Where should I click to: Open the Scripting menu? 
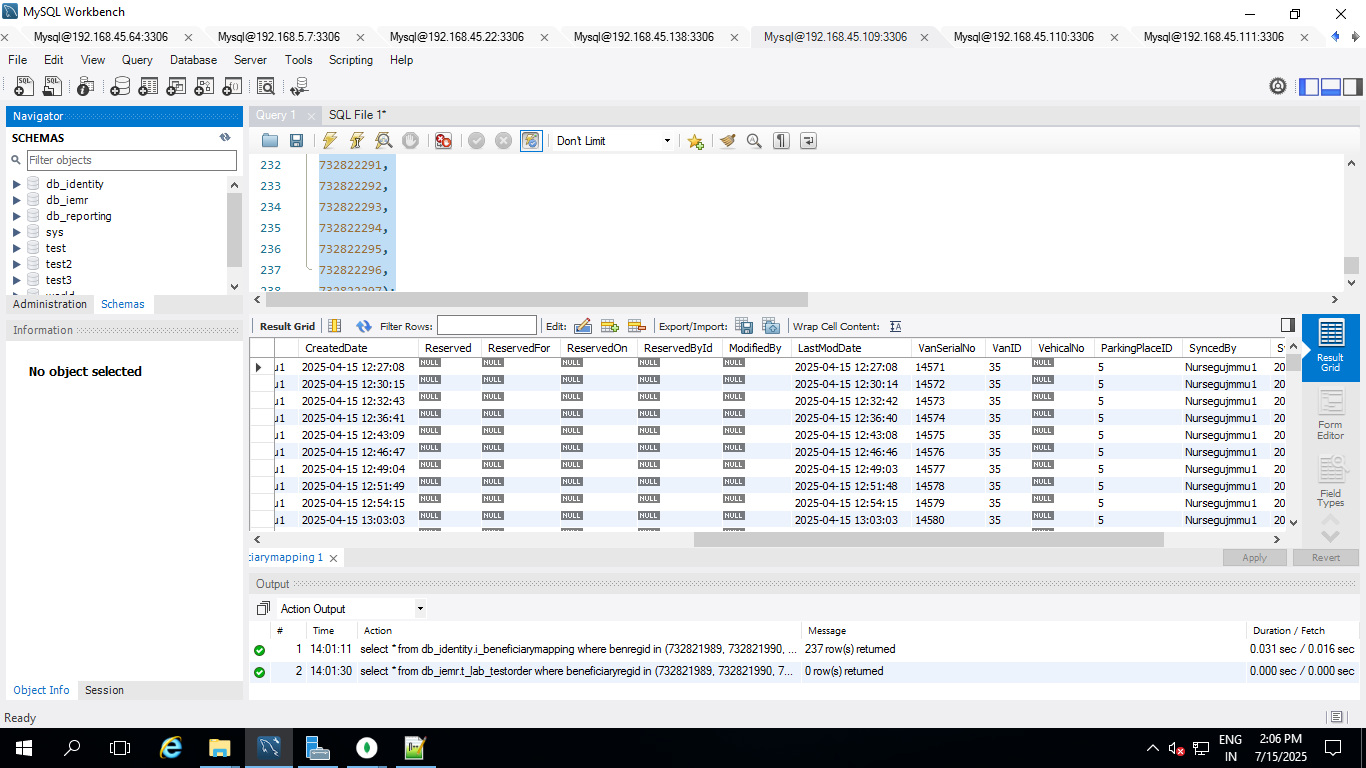tap(351, 60)
